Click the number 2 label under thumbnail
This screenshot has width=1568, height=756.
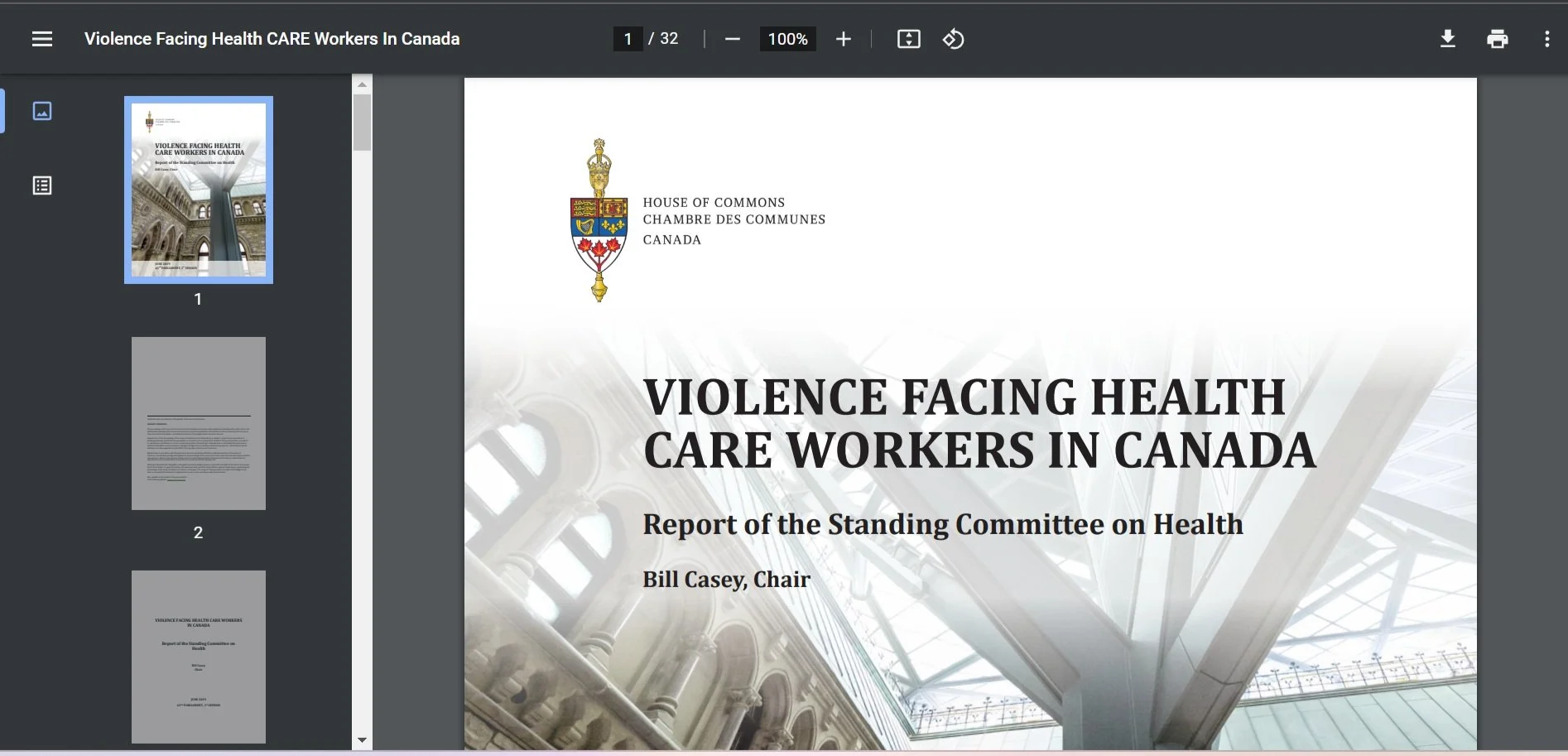(198, 532)
